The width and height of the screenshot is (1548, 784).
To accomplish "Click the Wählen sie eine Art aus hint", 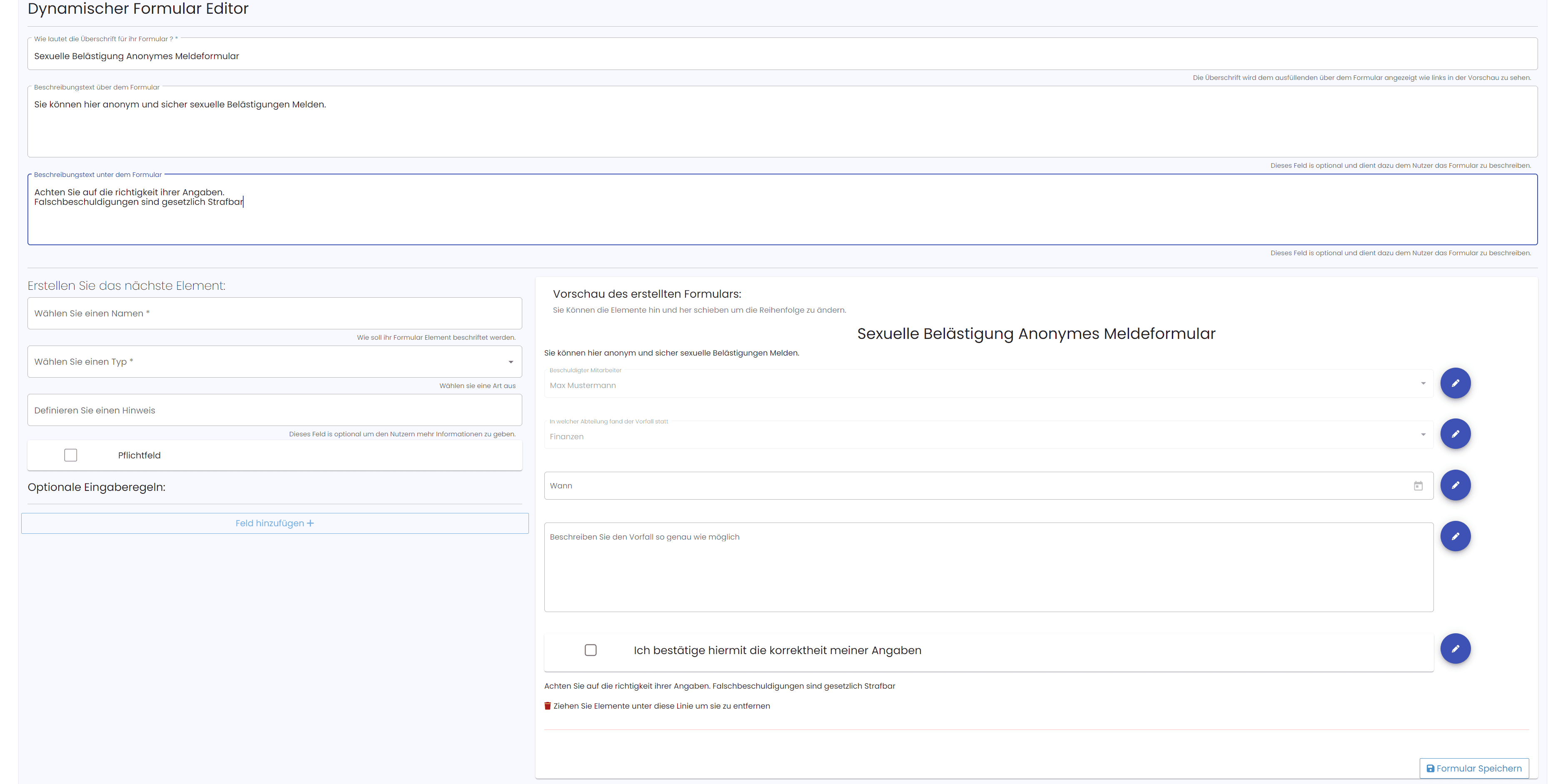I will click(477, 386).
